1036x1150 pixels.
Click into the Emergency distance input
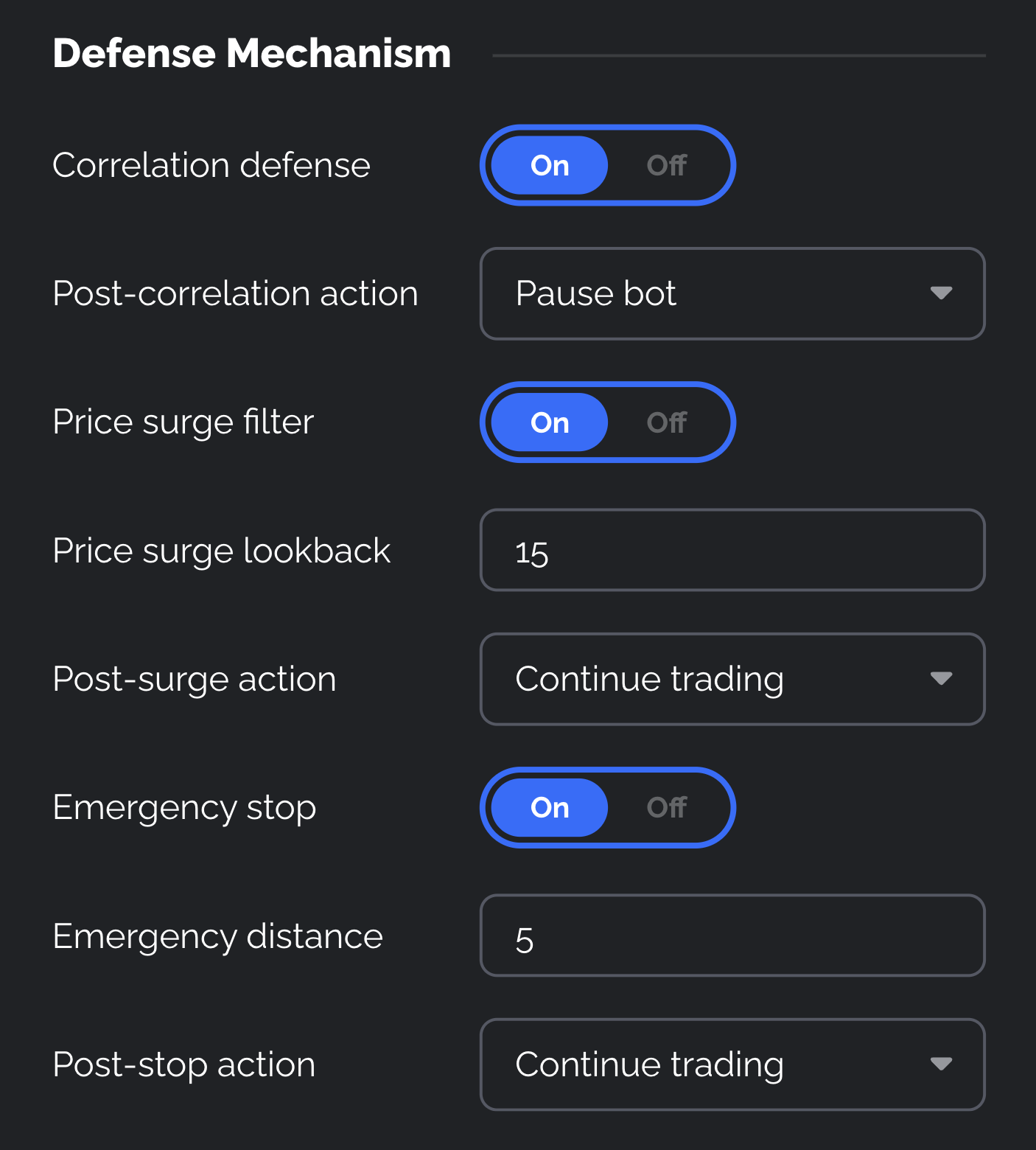732,935
